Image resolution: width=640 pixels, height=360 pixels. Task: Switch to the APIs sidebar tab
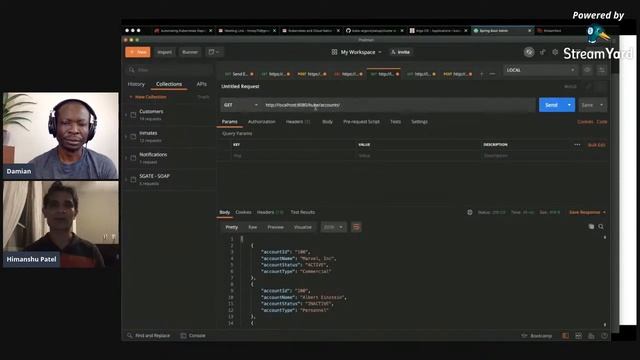(202, 84)
